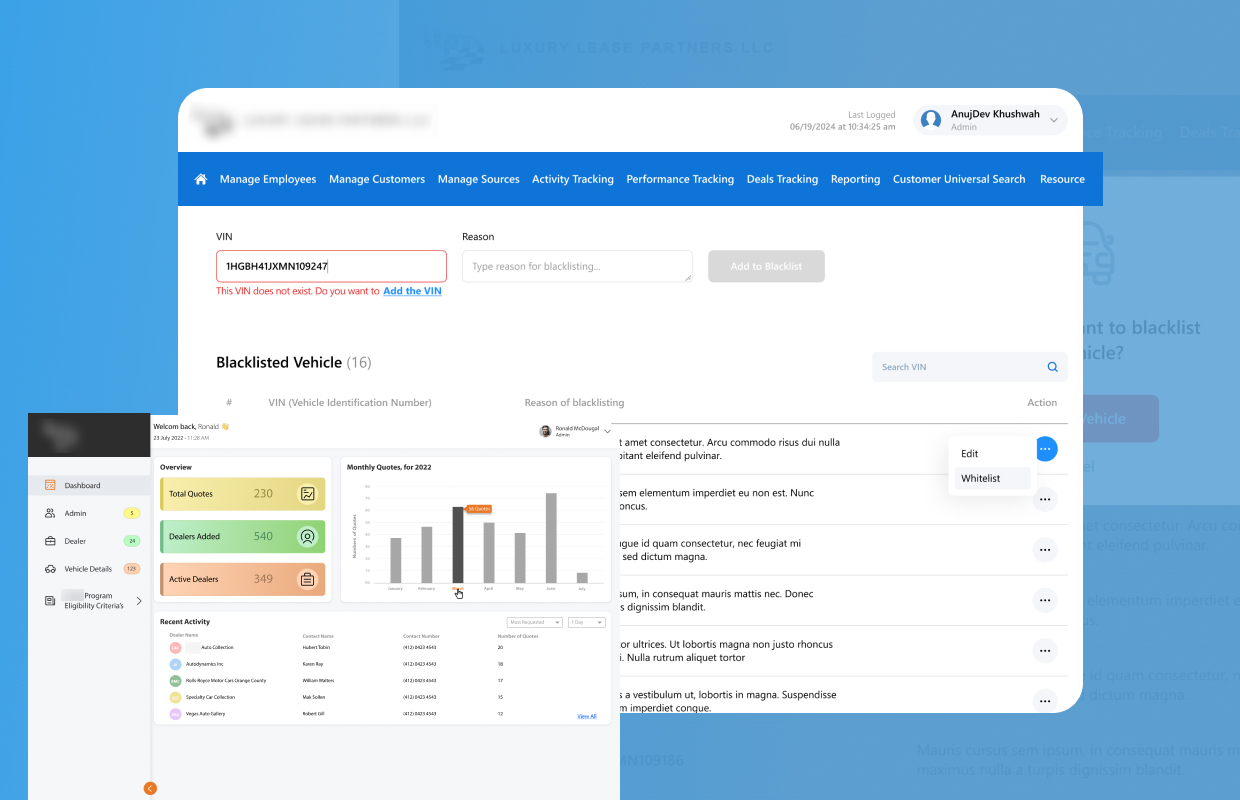Click the Program Eligibility Criteria's icon

(x=50, y=600)
